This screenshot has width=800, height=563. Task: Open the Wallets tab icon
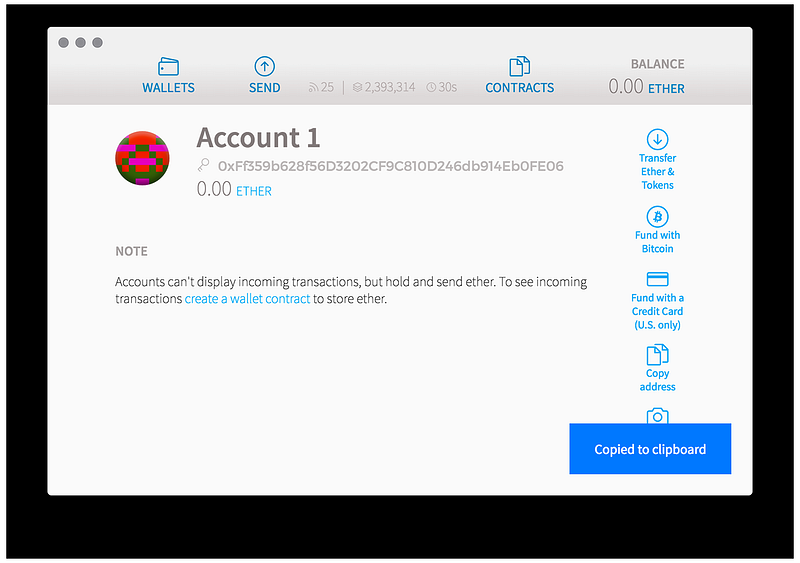click(x=168, y=66)
